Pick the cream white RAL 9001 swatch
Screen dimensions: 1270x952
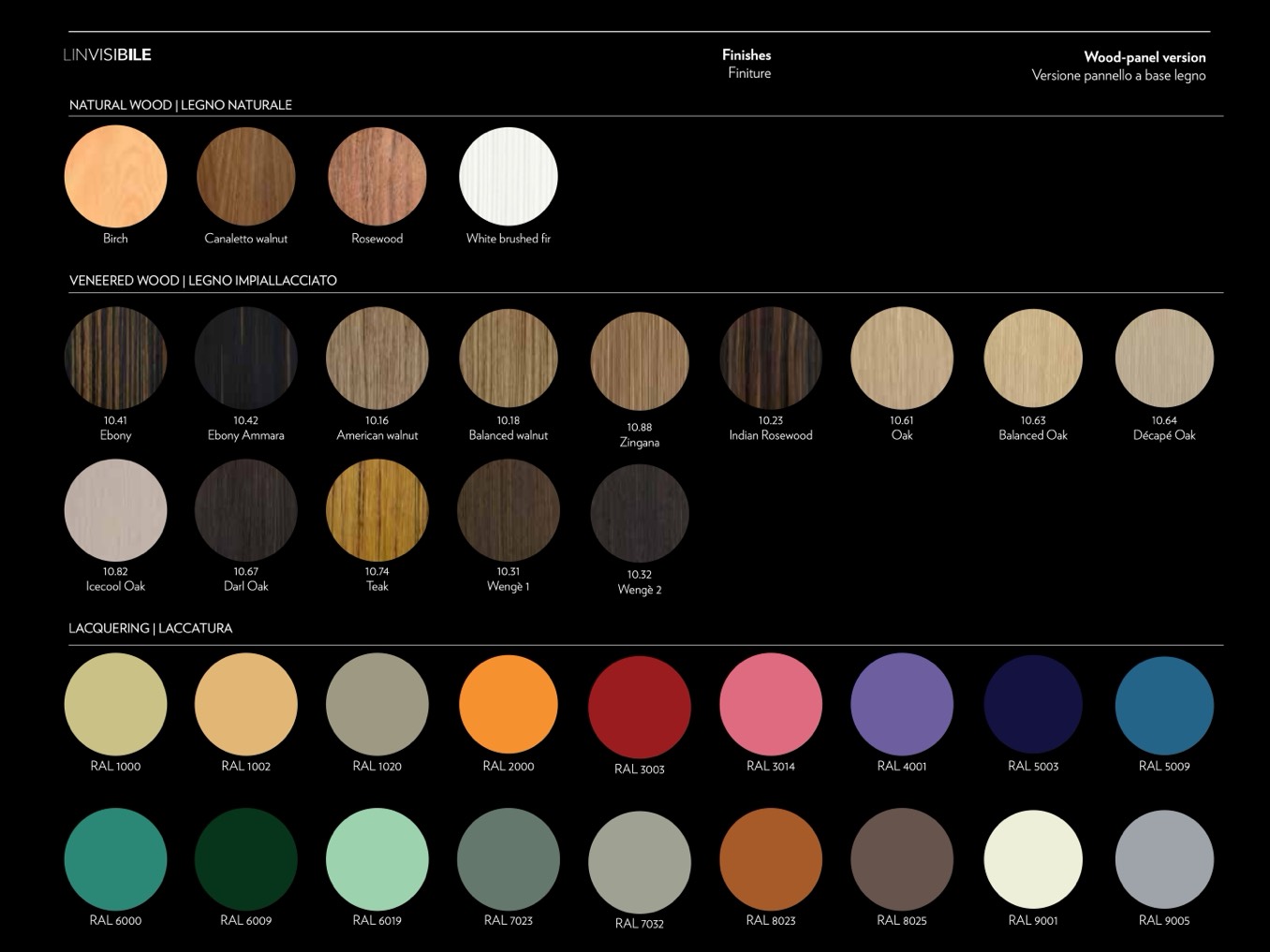(x=1032, y=859)
